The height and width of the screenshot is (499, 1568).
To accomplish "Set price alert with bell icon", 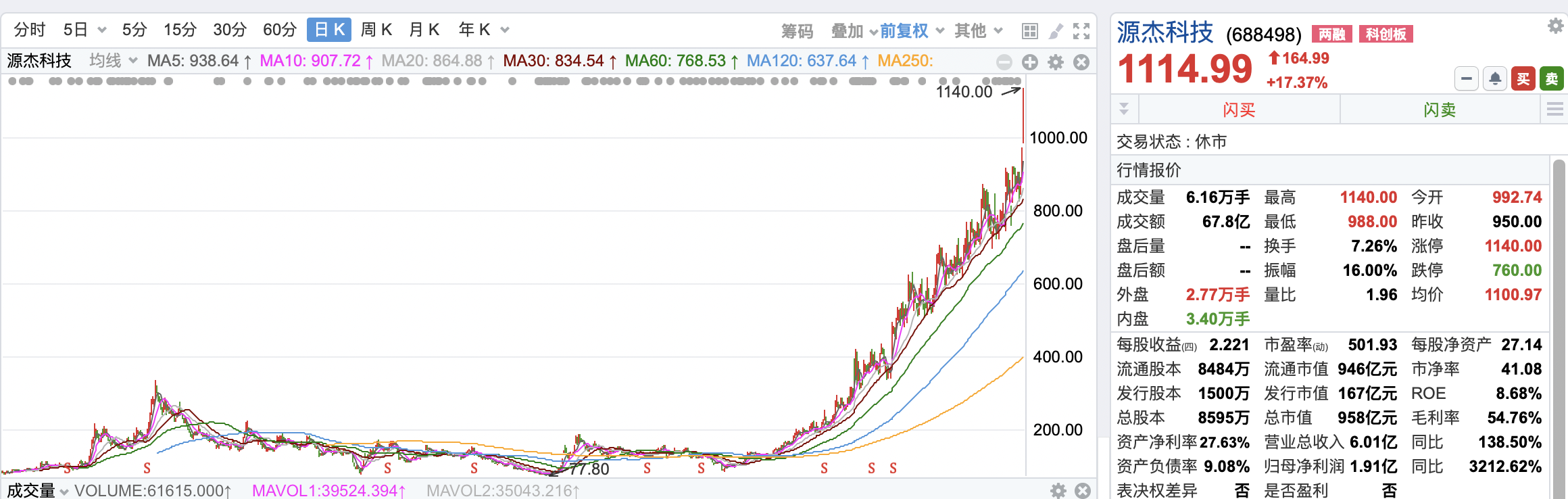I will 1495,79.
